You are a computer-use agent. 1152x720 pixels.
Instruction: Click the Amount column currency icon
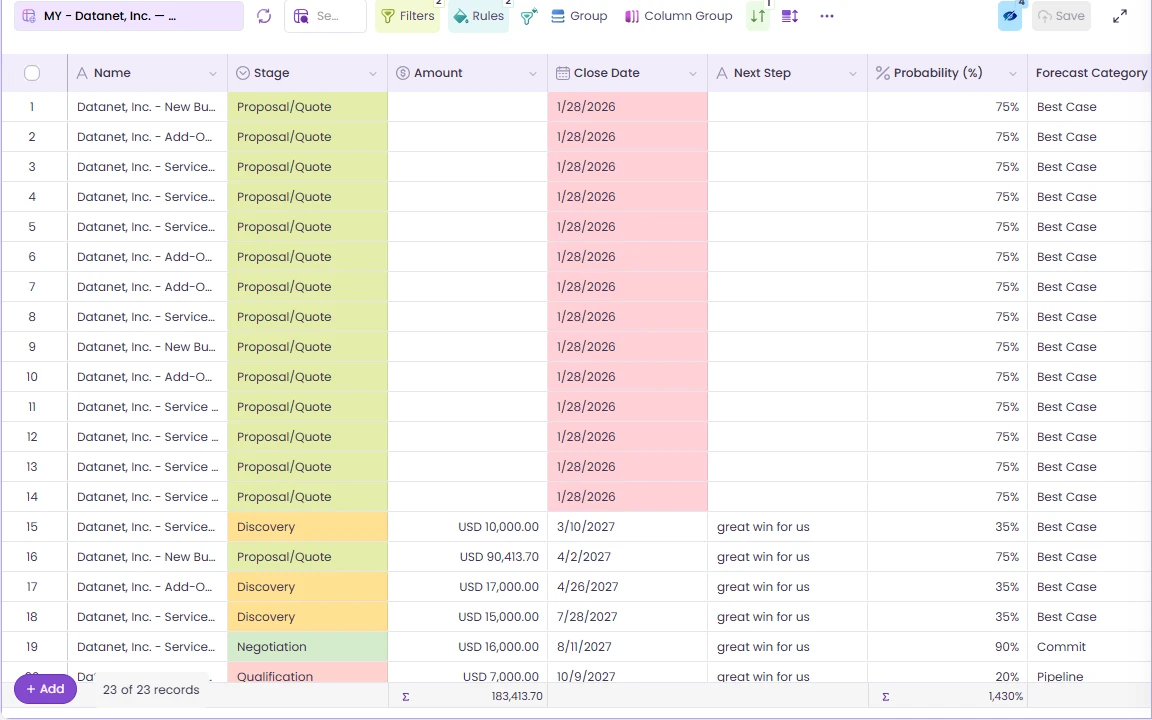pyautogui.click(x=403, y=73)
